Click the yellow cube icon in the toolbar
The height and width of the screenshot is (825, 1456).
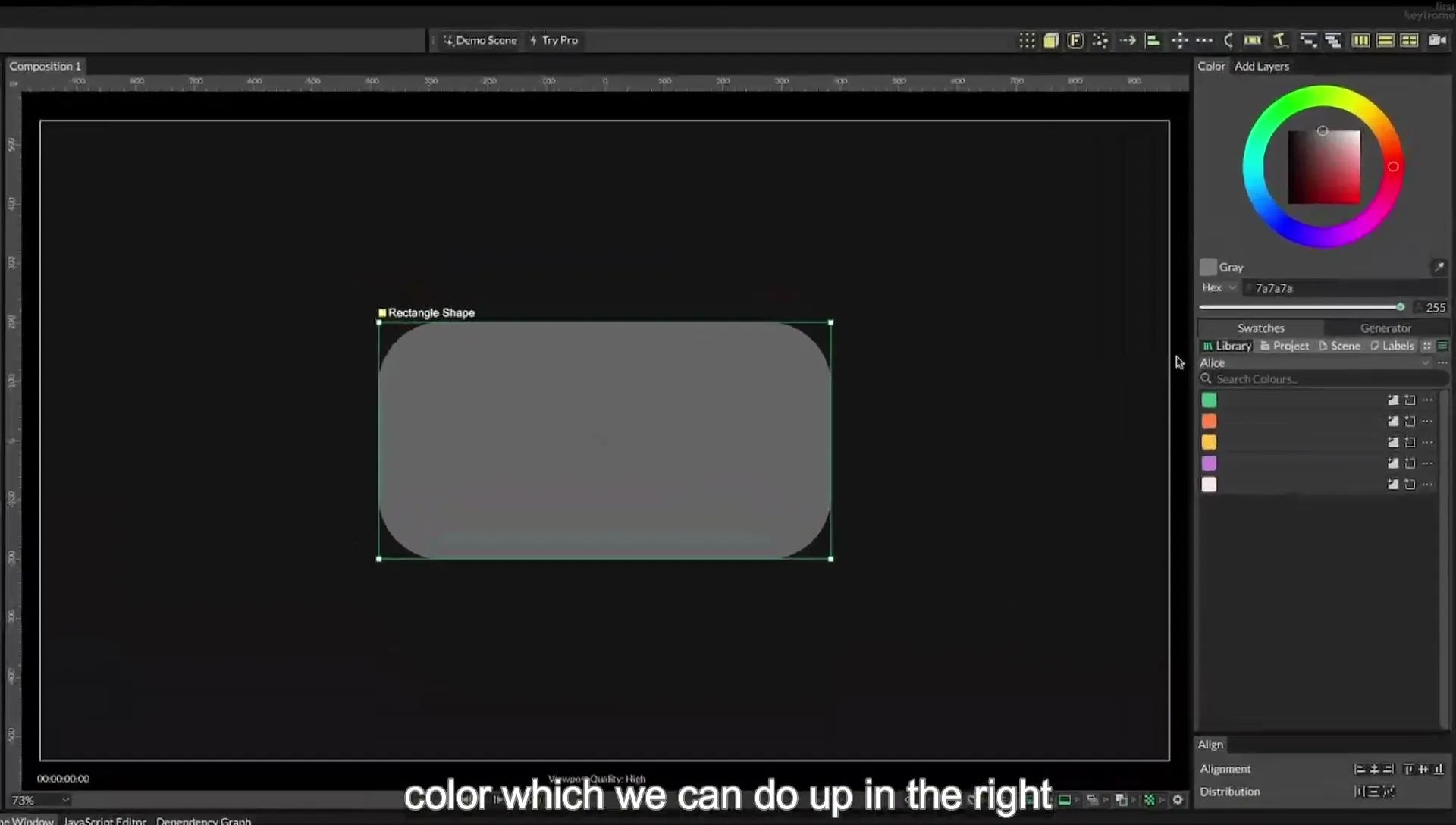tap(1051, 40)
